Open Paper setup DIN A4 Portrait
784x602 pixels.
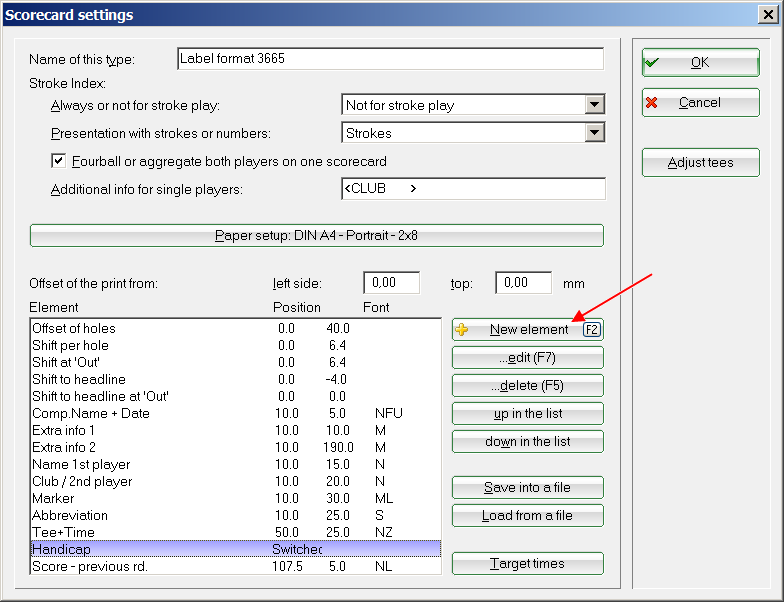(317, 236)
